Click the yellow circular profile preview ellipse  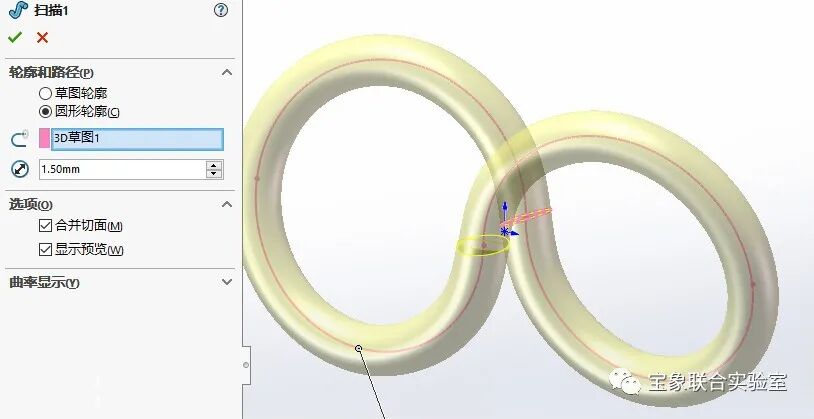point(483,245)
